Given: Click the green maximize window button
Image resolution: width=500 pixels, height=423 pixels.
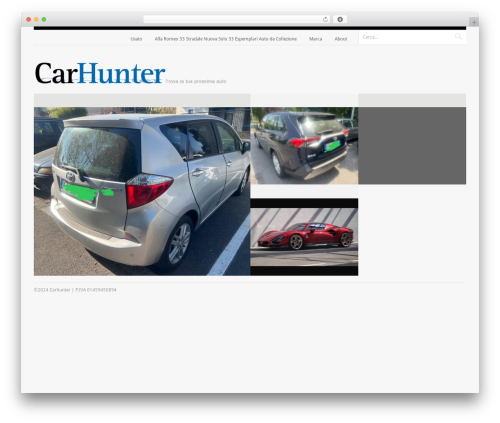Looking at the screenshot, I should click(x=44, y=20).
